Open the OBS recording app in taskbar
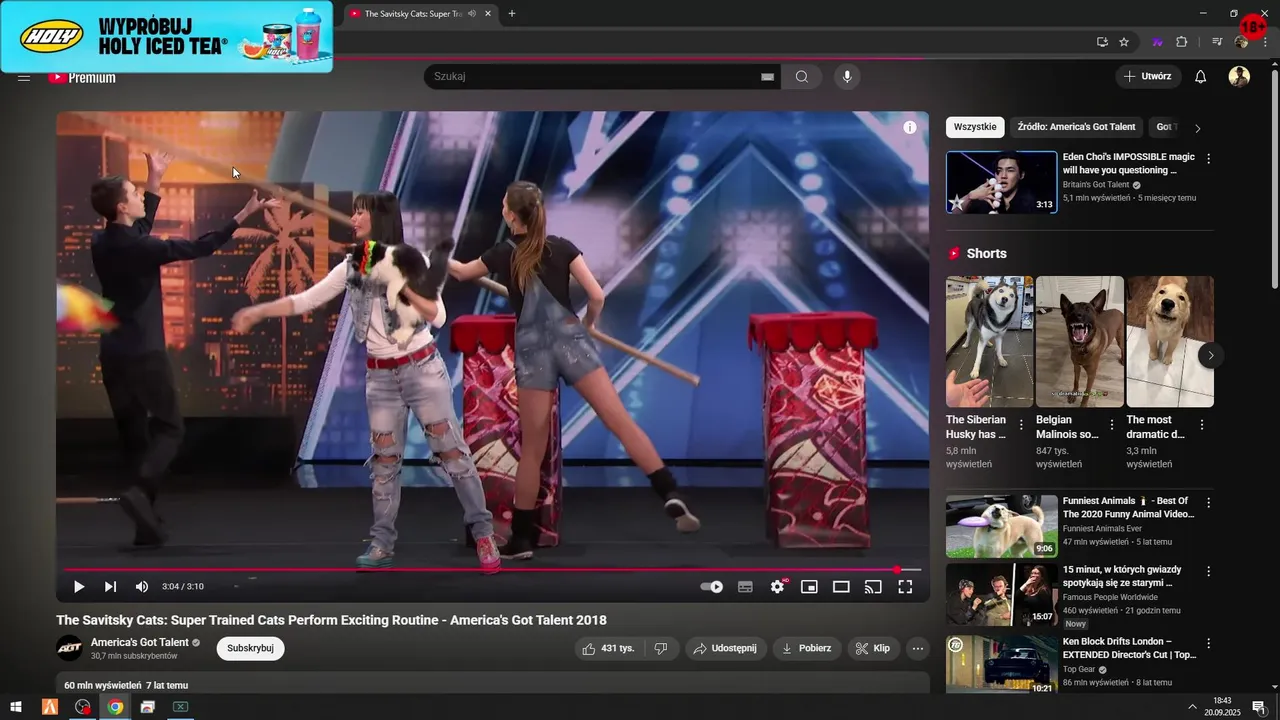 click(x=83, y=707)
